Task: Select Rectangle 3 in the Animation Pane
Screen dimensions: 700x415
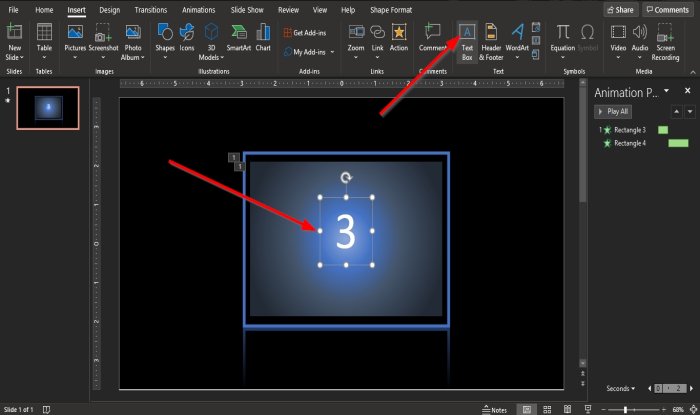Action: [629, 130]
